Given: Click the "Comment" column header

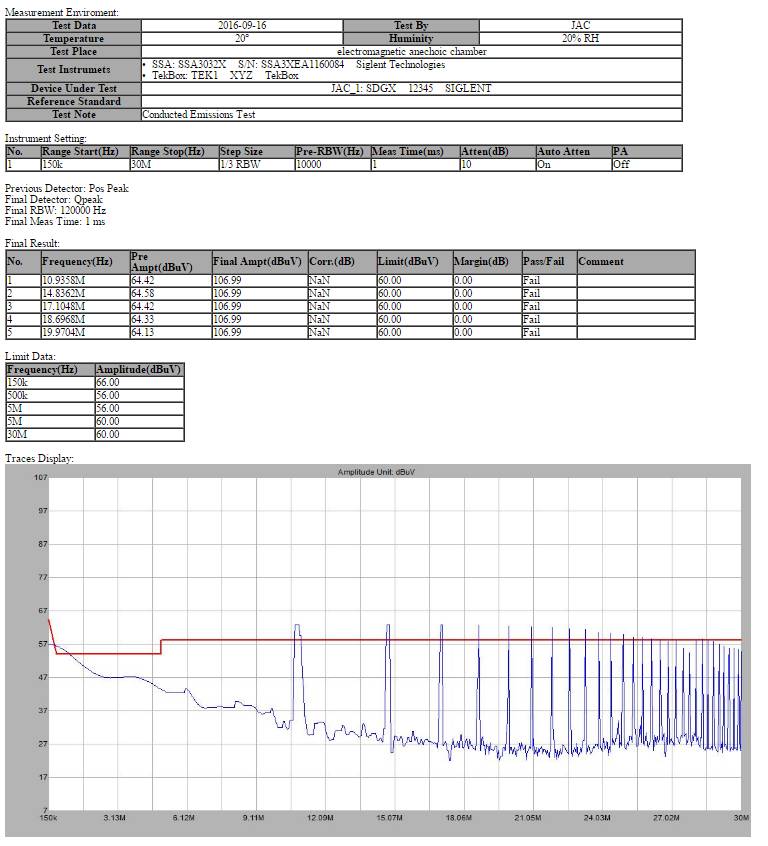Looking at the screenshot, I should pyautogui.click(x=601, y=262).
